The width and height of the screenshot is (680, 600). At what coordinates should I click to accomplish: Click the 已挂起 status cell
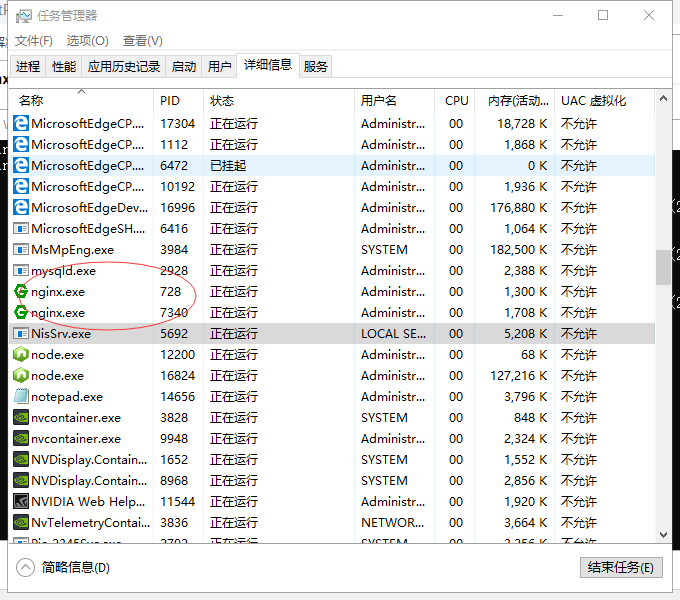(x=228, y=166)
